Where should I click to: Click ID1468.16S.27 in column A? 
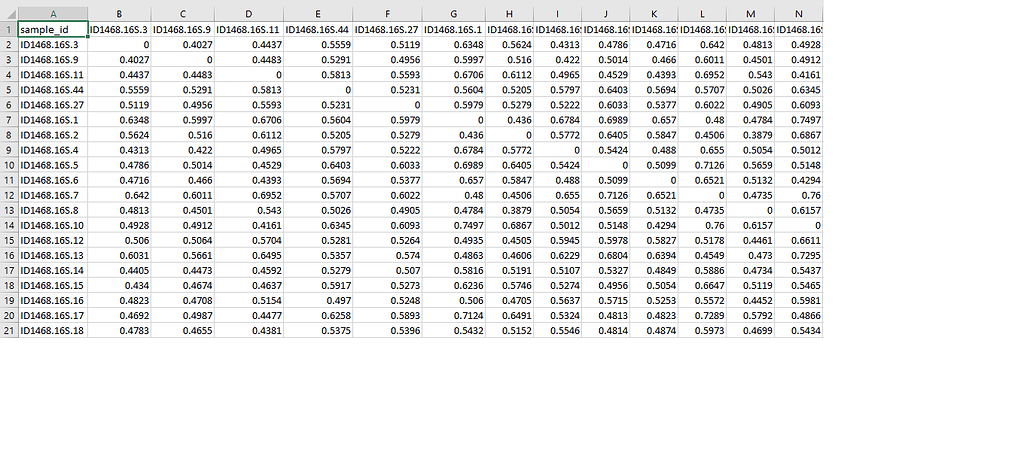pyautogui.click(x=53, y=105)
